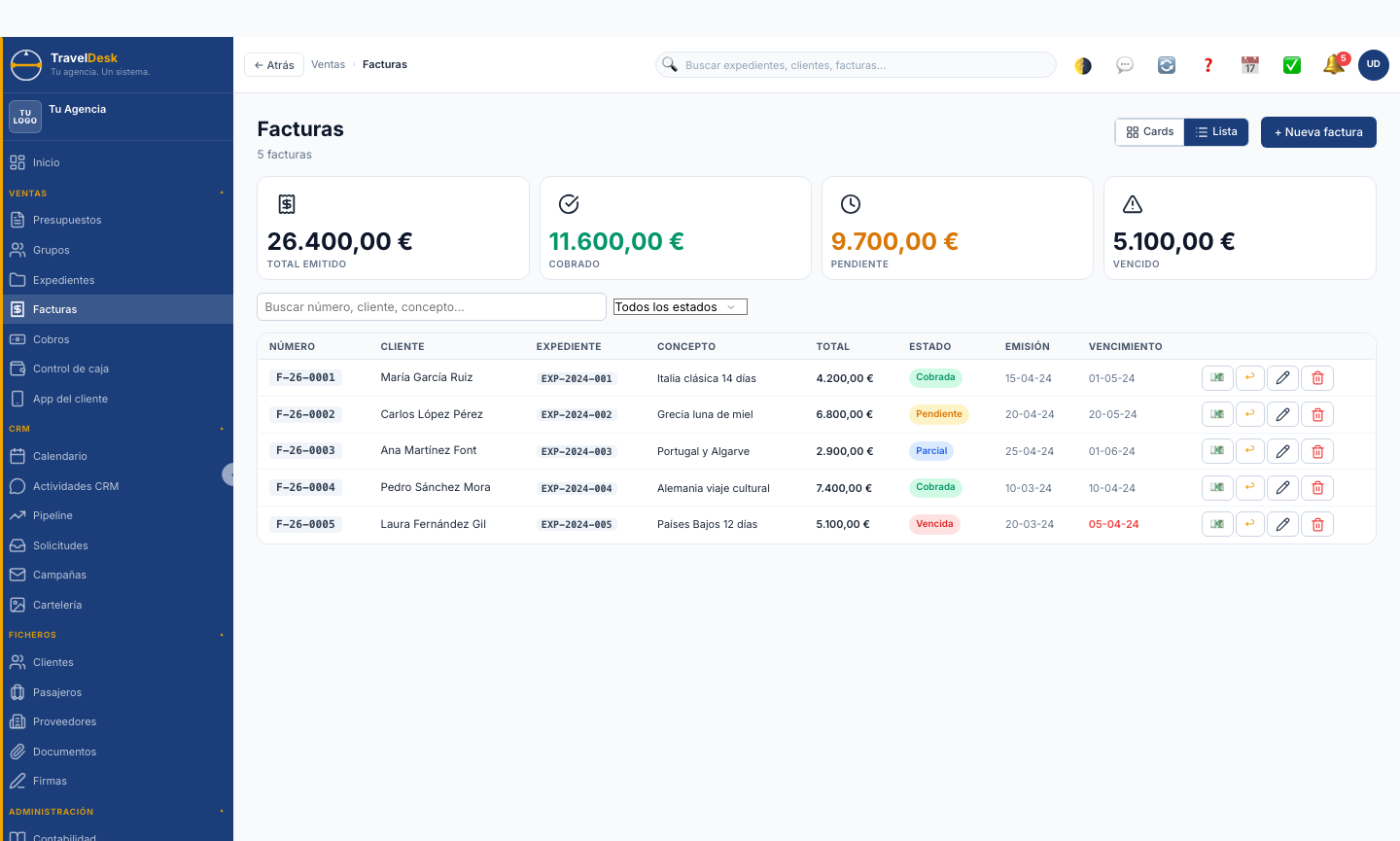The height and width of the screenshot is (841, 1400).
Task: Open Cobros in the sidebar
Action: coord(117,339)
